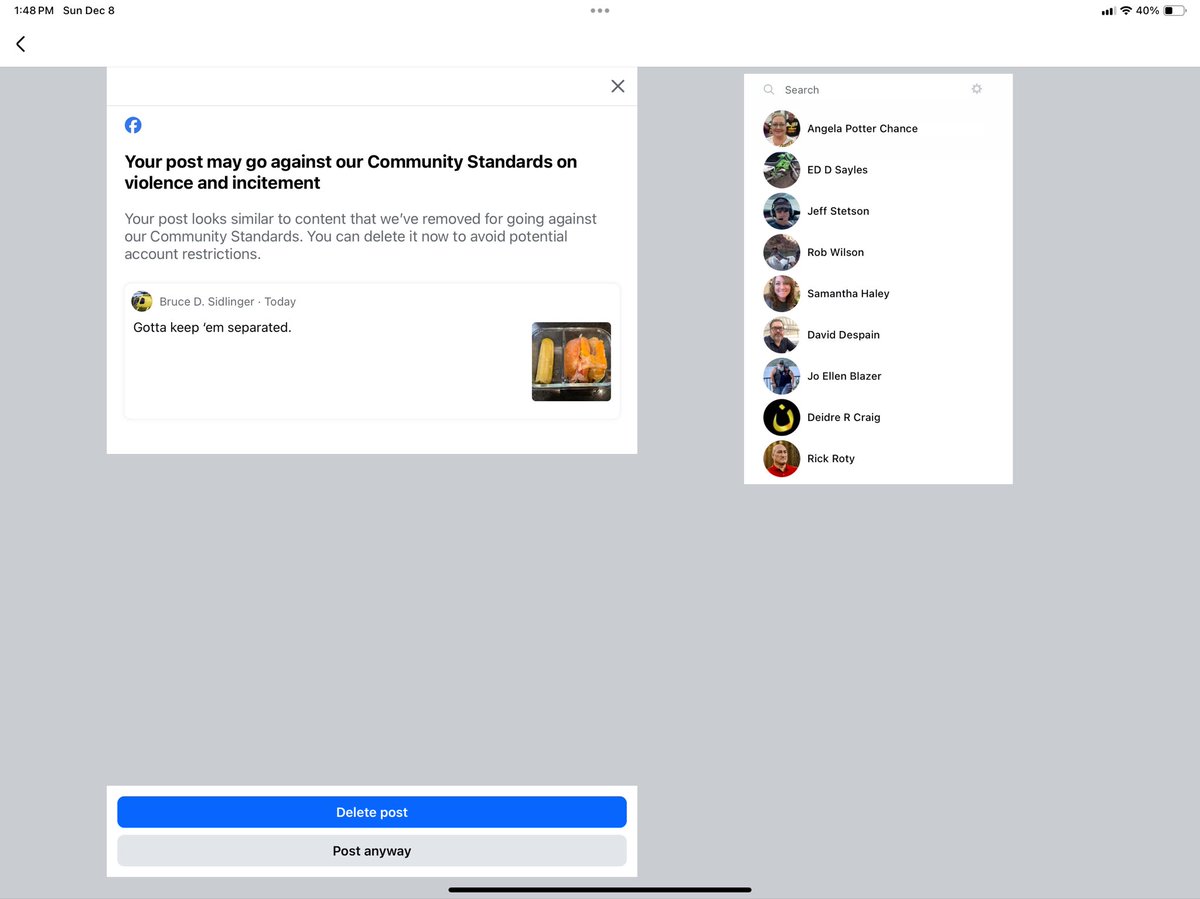
Task: Click the name Rob Wilson
Action: click(835, 252)
